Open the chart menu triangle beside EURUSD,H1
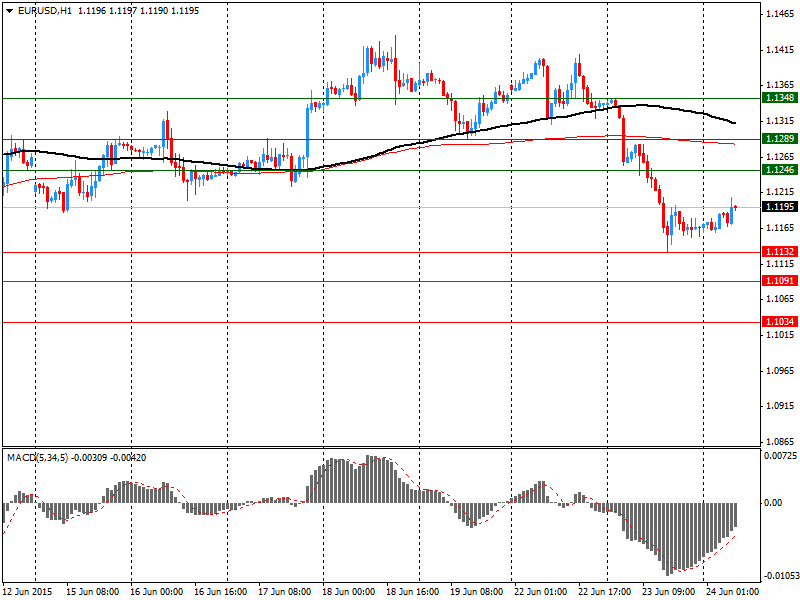The width and height of the screenshot is (800, 600). [x=10, y=11]
